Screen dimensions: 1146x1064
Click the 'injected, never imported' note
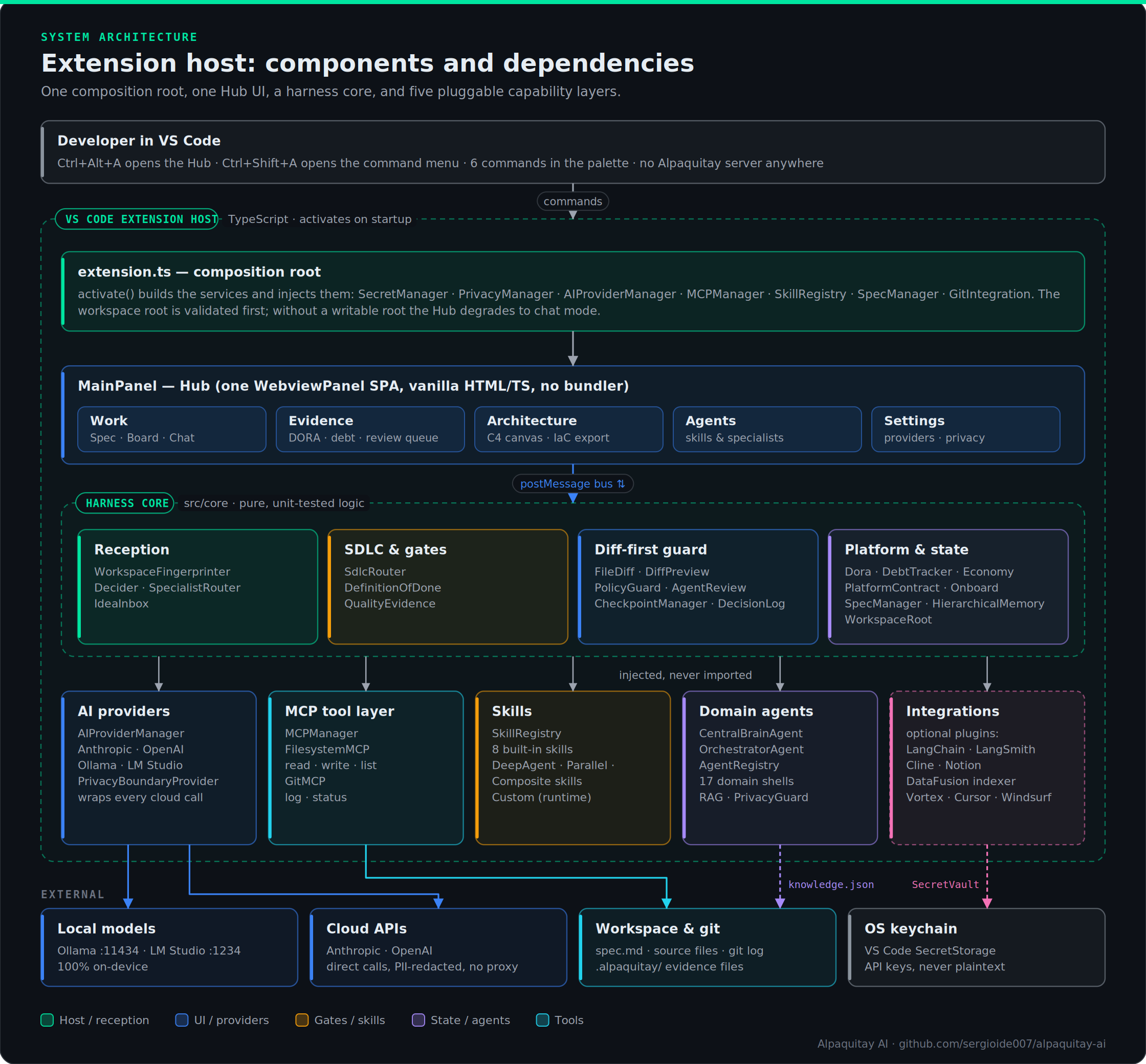pos(685,675)
